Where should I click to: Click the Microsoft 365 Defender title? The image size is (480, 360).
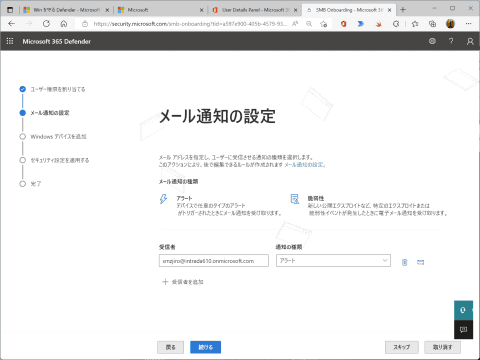tap(57, 41)
